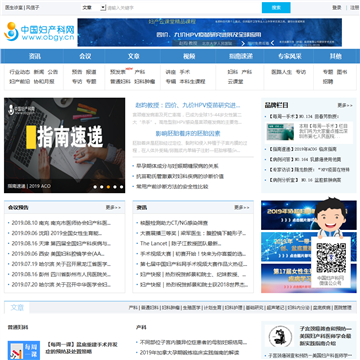The height and width of the screenshot is (360, 360).
Task: Click previous arrow on the top banner
Action: pos(272,43)
